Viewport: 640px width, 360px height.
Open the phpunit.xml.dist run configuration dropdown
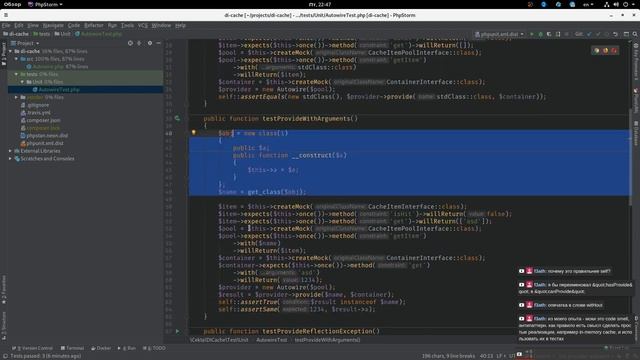click(x=499, y=34)
